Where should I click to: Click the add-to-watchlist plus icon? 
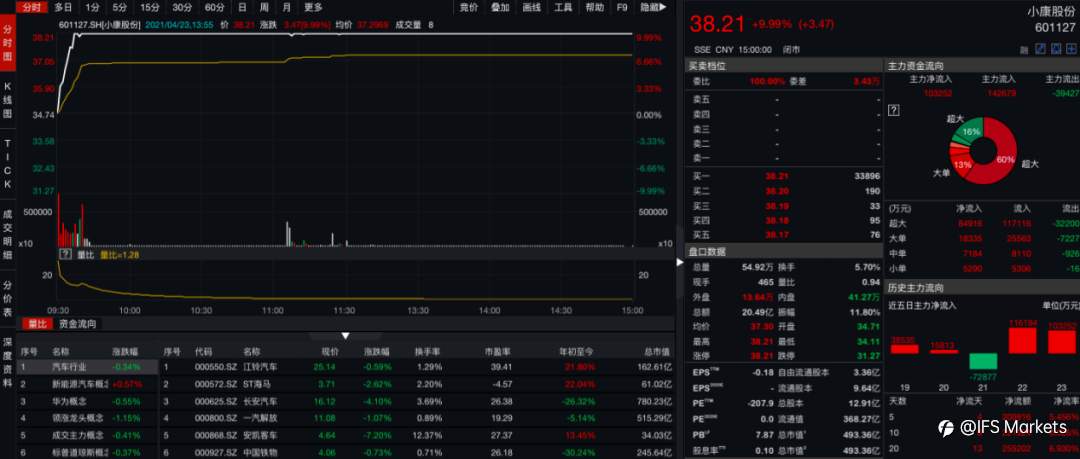(1071, 49)
